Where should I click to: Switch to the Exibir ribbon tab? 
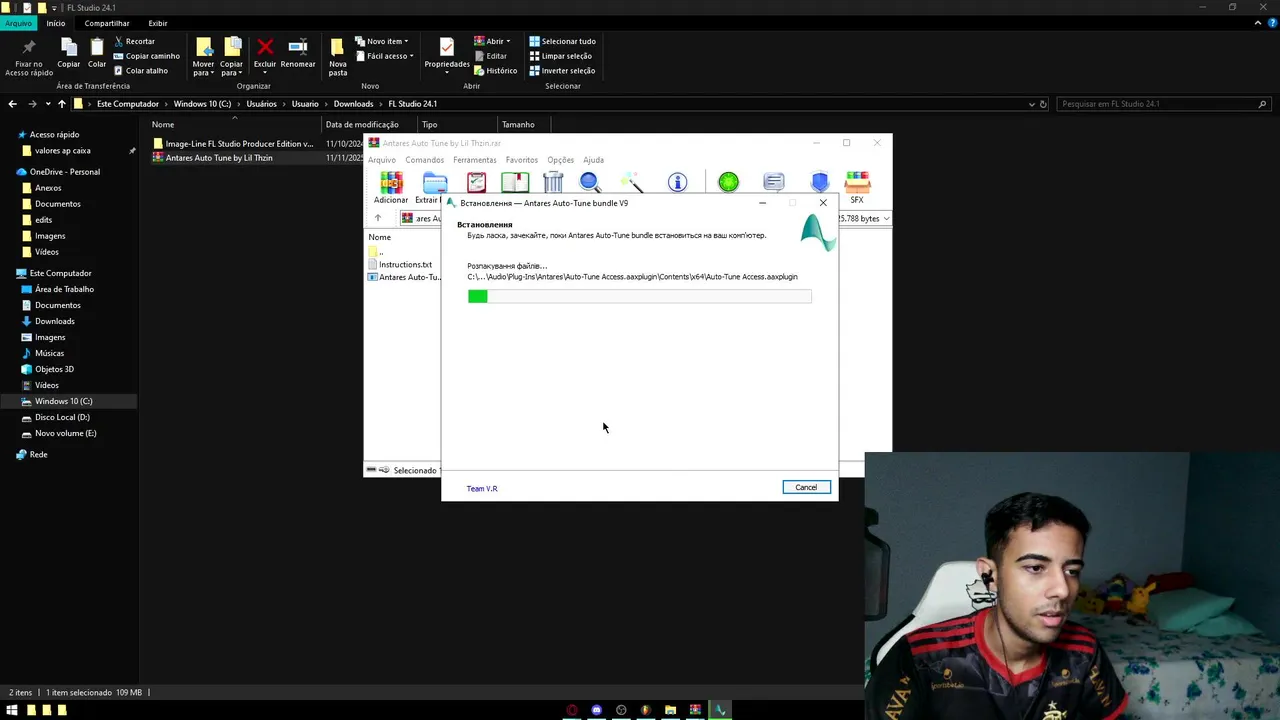(x=158, y=23)
